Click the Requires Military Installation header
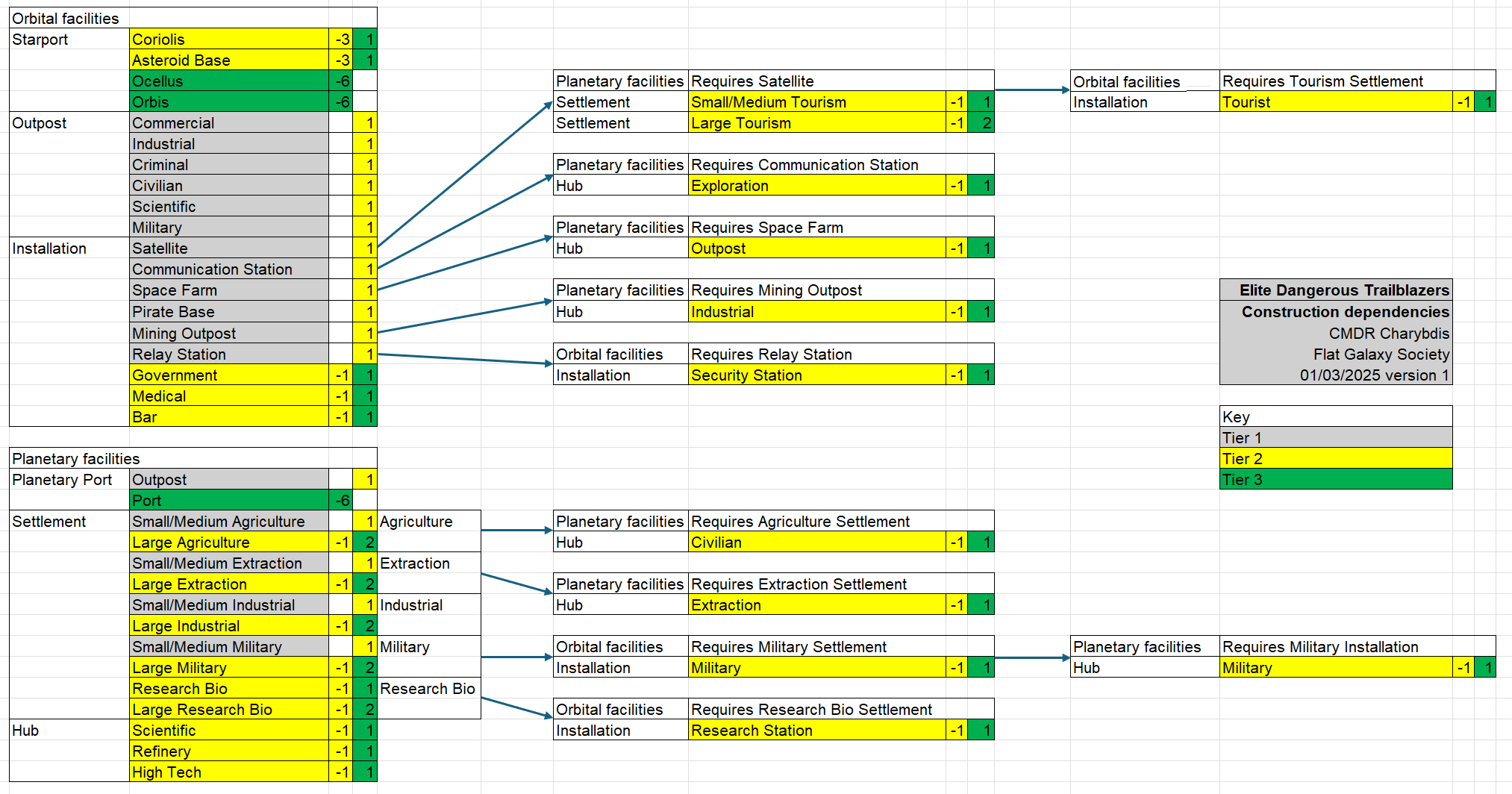 pos(1358,646)
